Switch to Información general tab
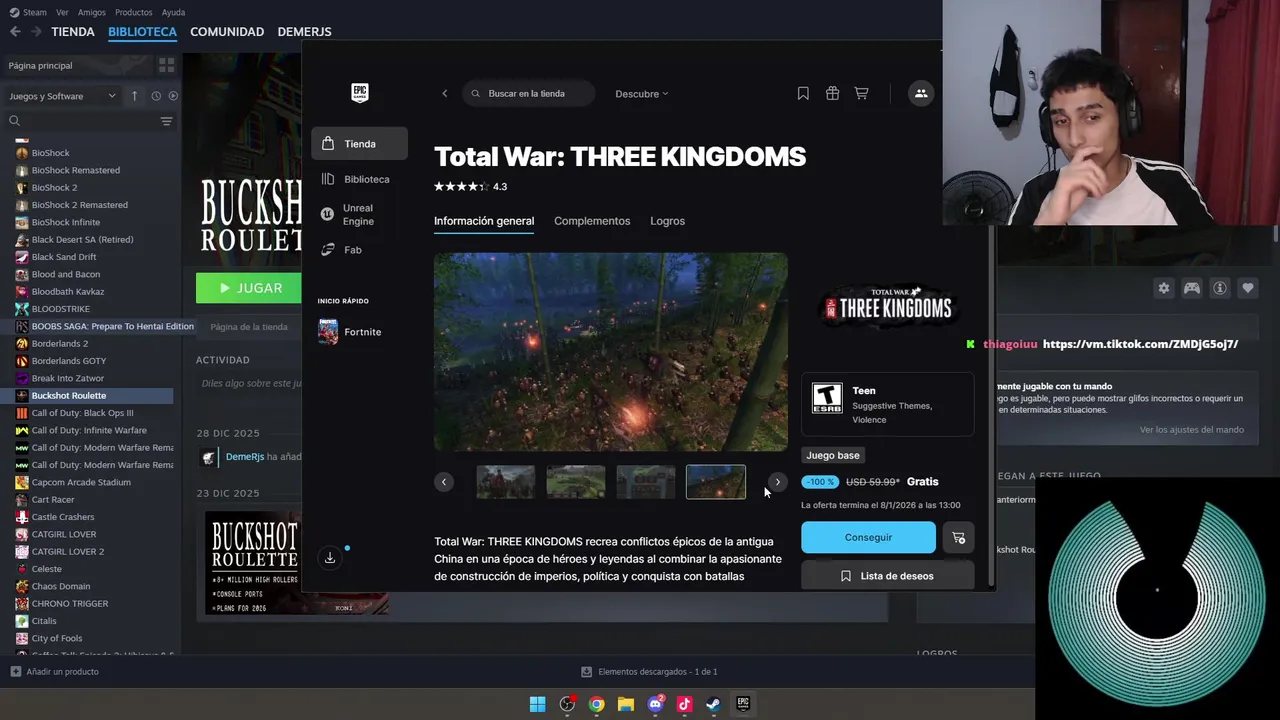 click(x=484, y=221)
